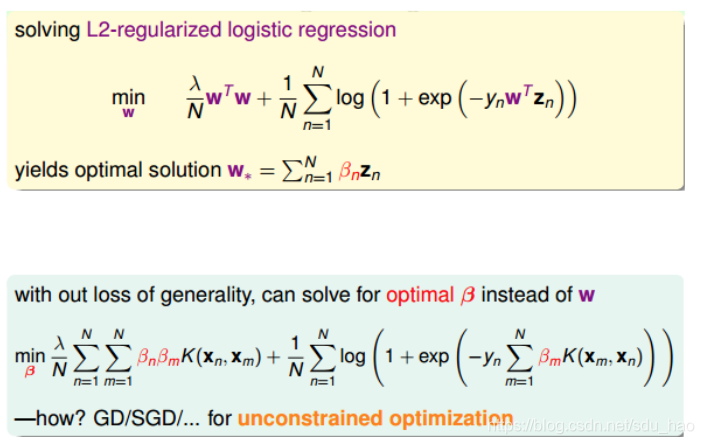704x444 pixels.
Task: Click the 'min' operator above purple w
Action: (x=128, y=97)
